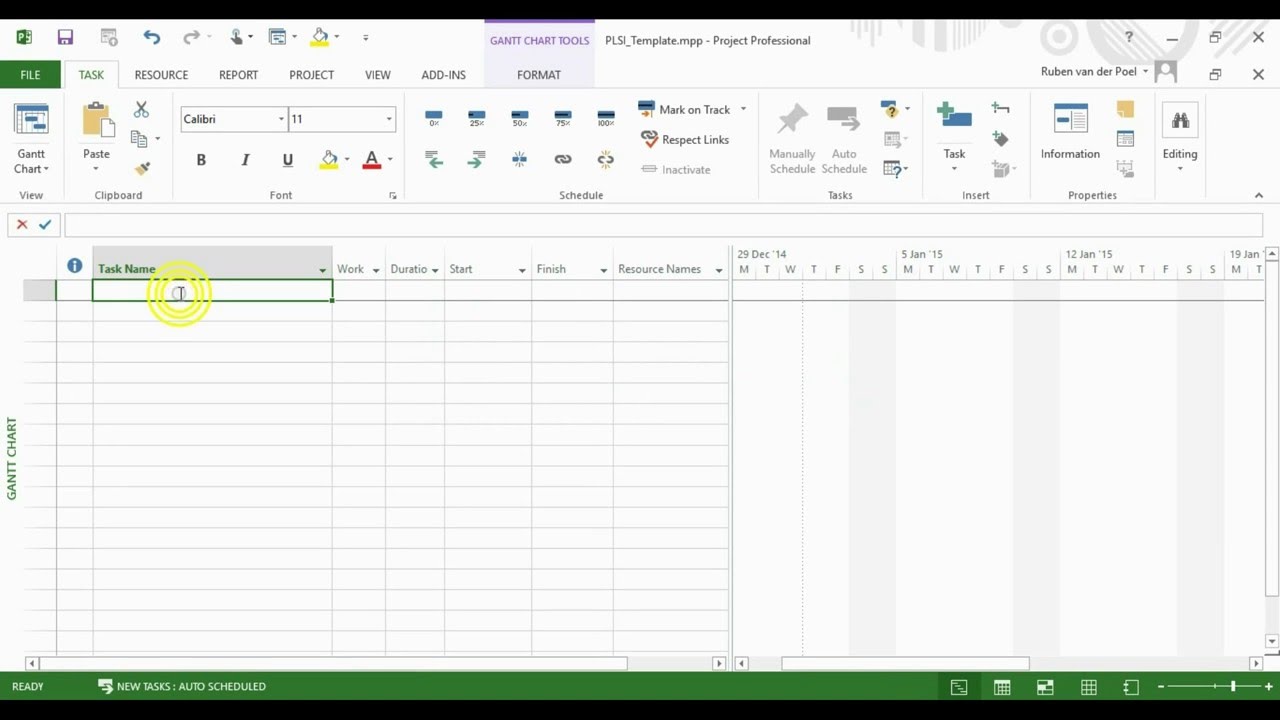Switch to Gantt Chart view in status bar
Screen dimensions: 1280x720
coord(959,687)
